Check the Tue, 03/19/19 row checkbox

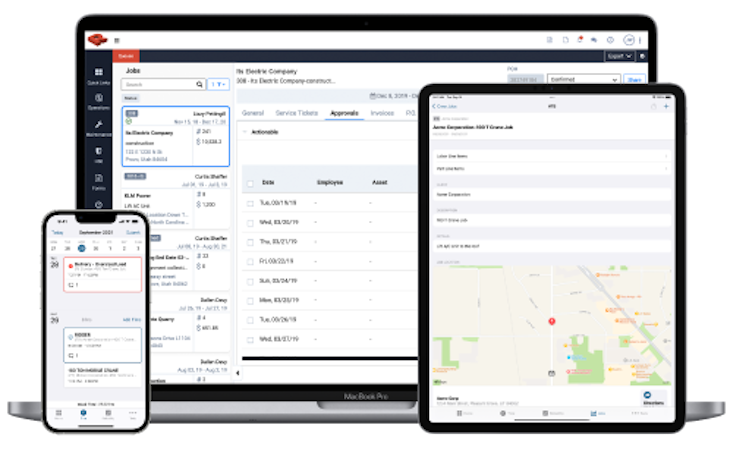point(250,203)
